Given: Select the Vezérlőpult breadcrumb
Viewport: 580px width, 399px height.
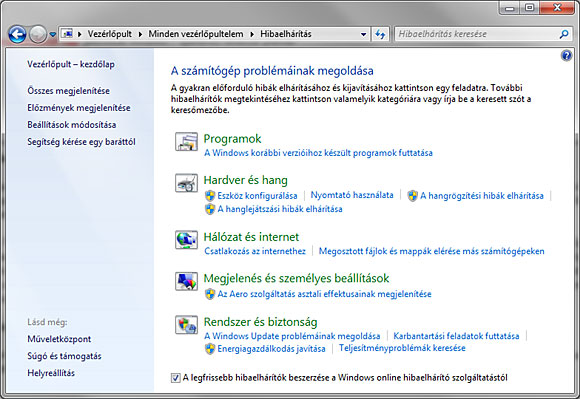Looking at the screenshot, I should pyautogui.click(x=109, y=34).
